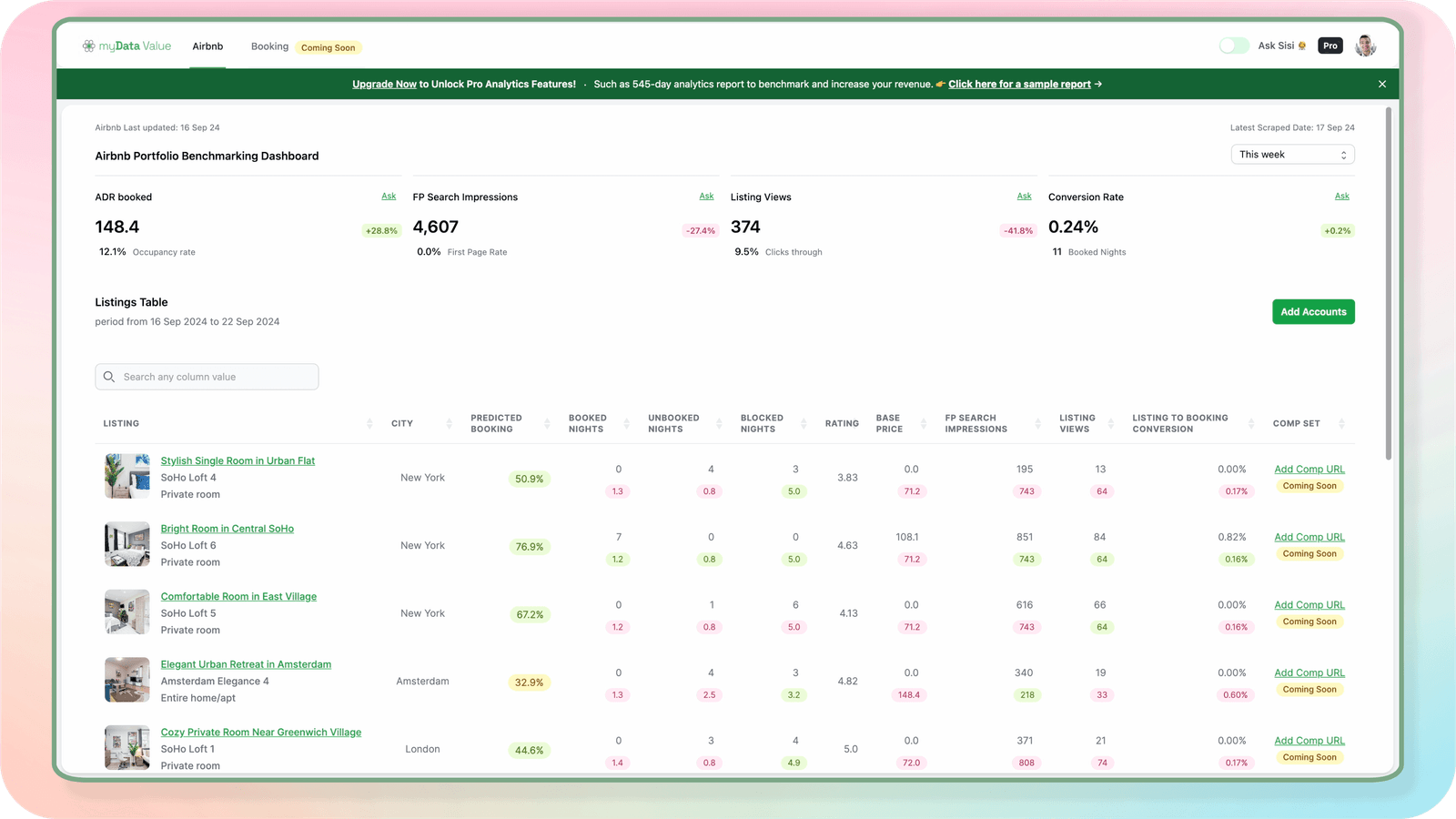Click Ask for FP Search Impressions
Image resolution: width=1456 pixels, height=819 pixels.
coord(706,197)
